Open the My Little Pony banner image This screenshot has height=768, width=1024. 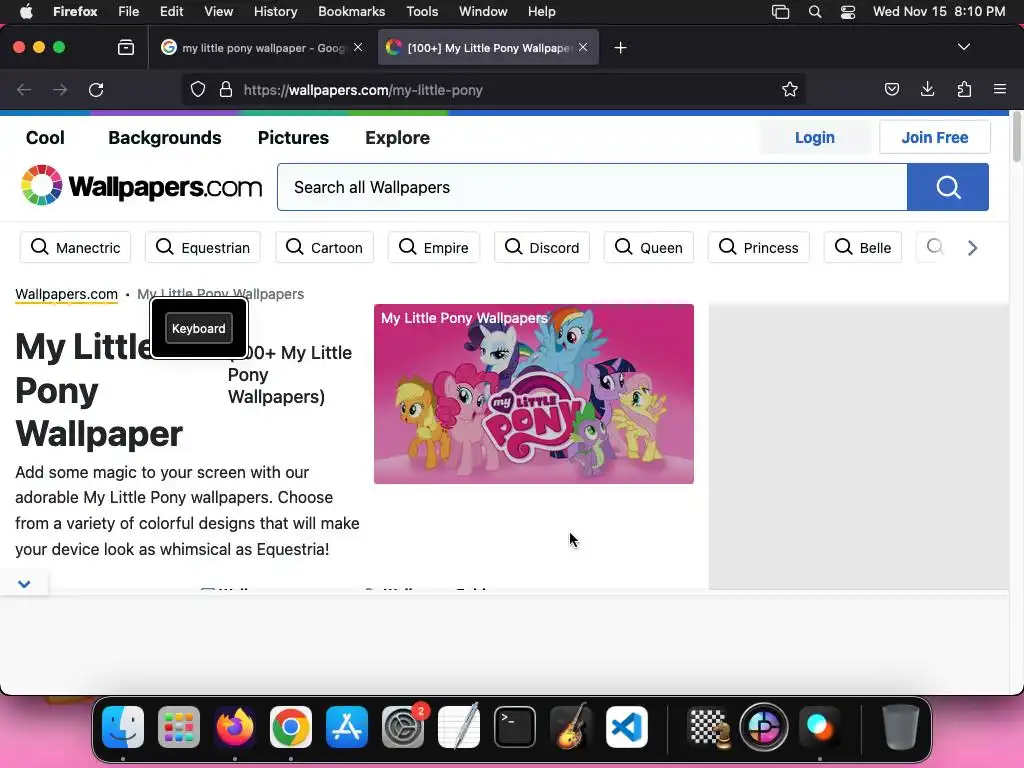[534, 394]
